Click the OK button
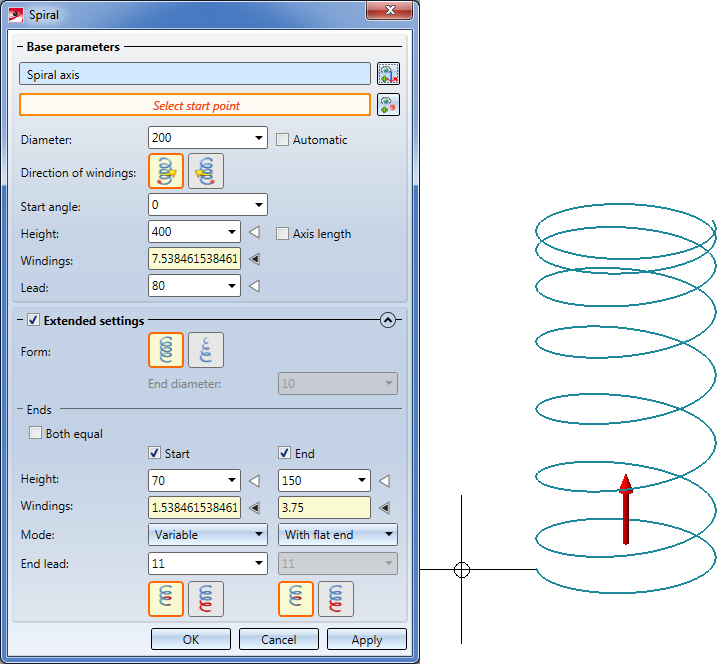The width and height of the screenshot is (720, 666). (191, 639)
